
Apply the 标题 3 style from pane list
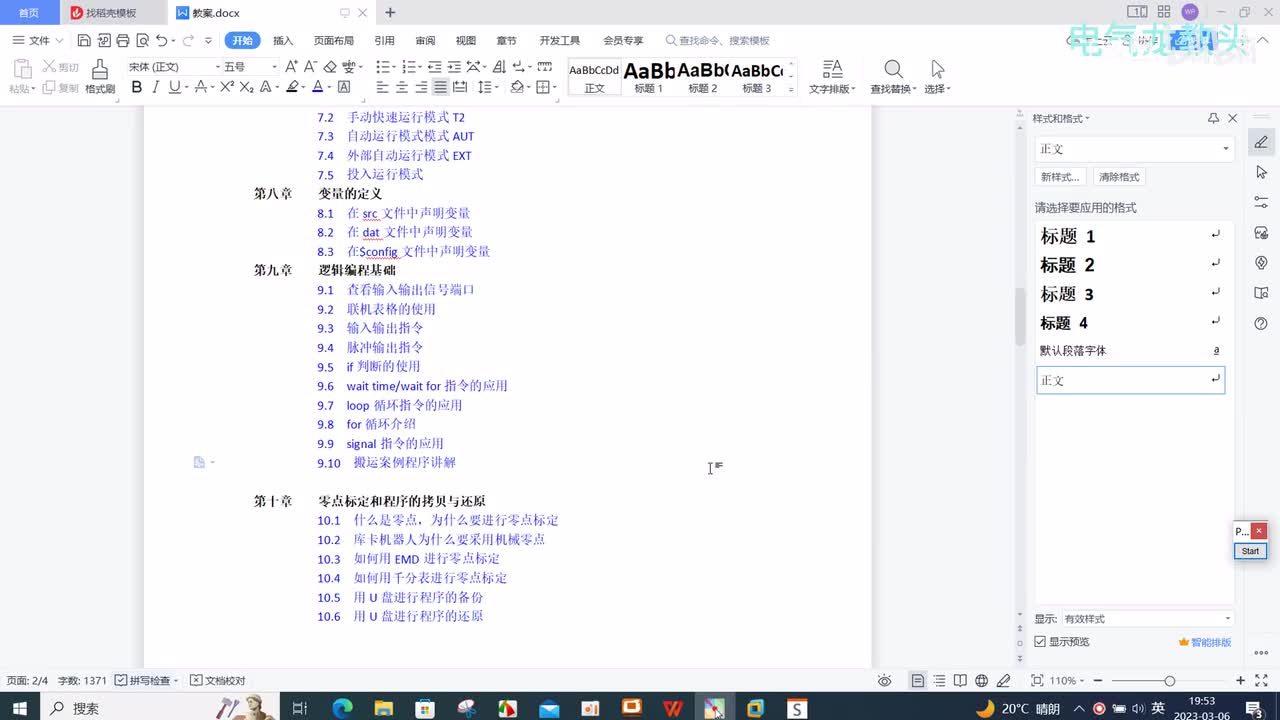coord(1131,294)
